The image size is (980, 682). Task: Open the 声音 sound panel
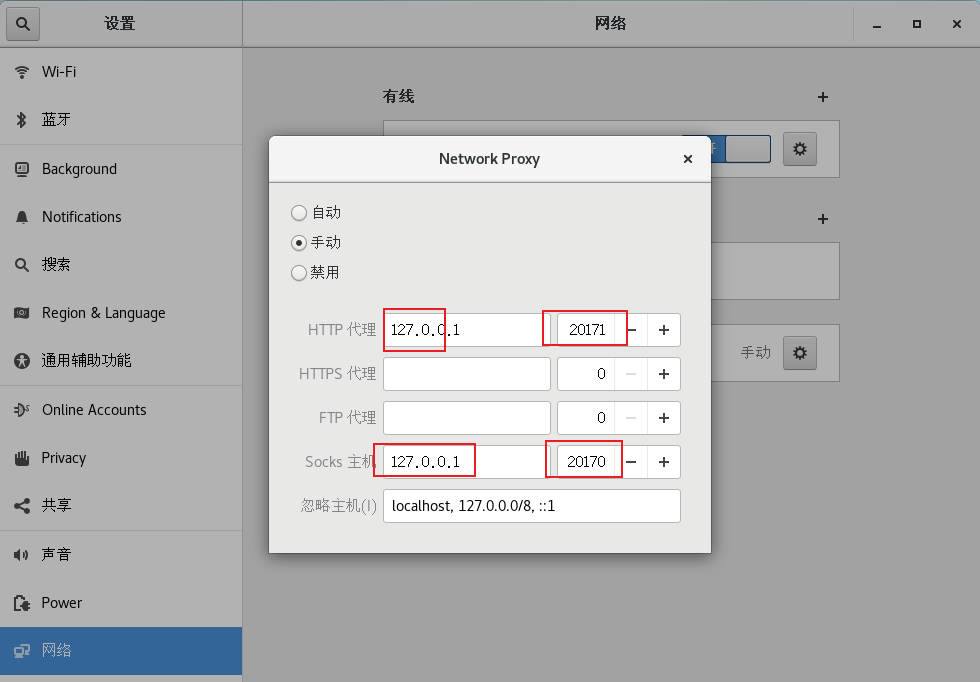(x=121, y=554)
